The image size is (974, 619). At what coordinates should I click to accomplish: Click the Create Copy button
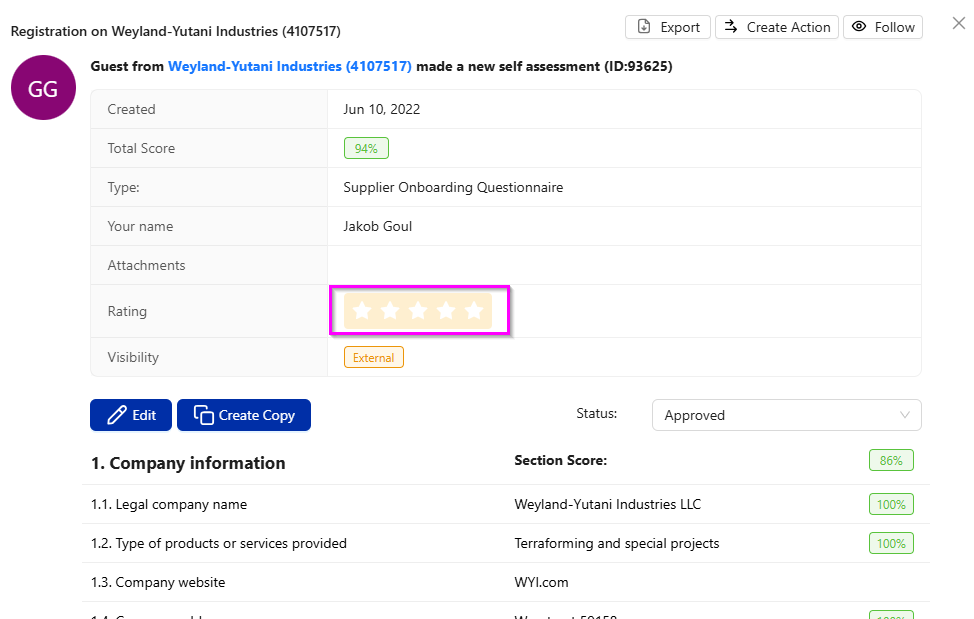tap(244, 415)
